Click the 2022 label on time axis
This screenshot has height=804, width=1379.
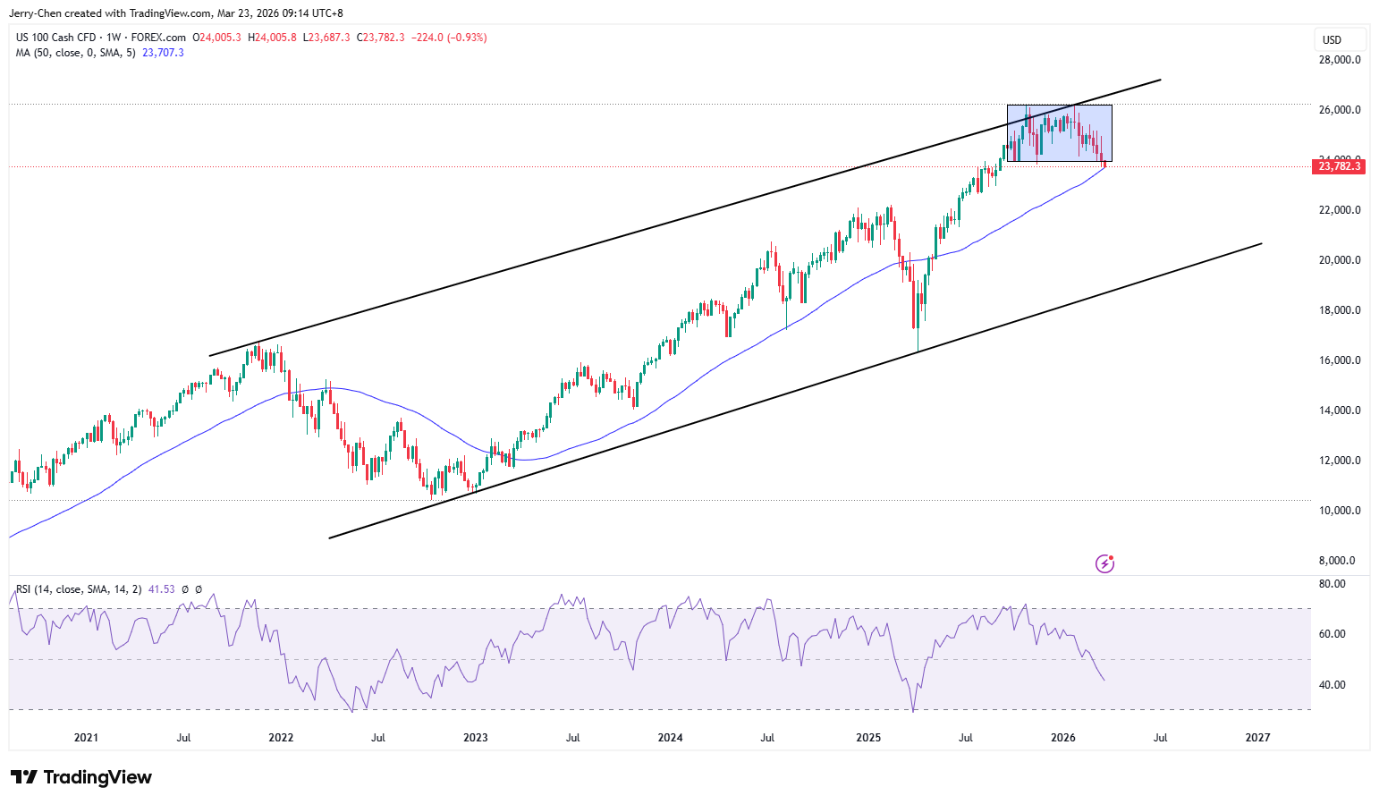(281, 738)
